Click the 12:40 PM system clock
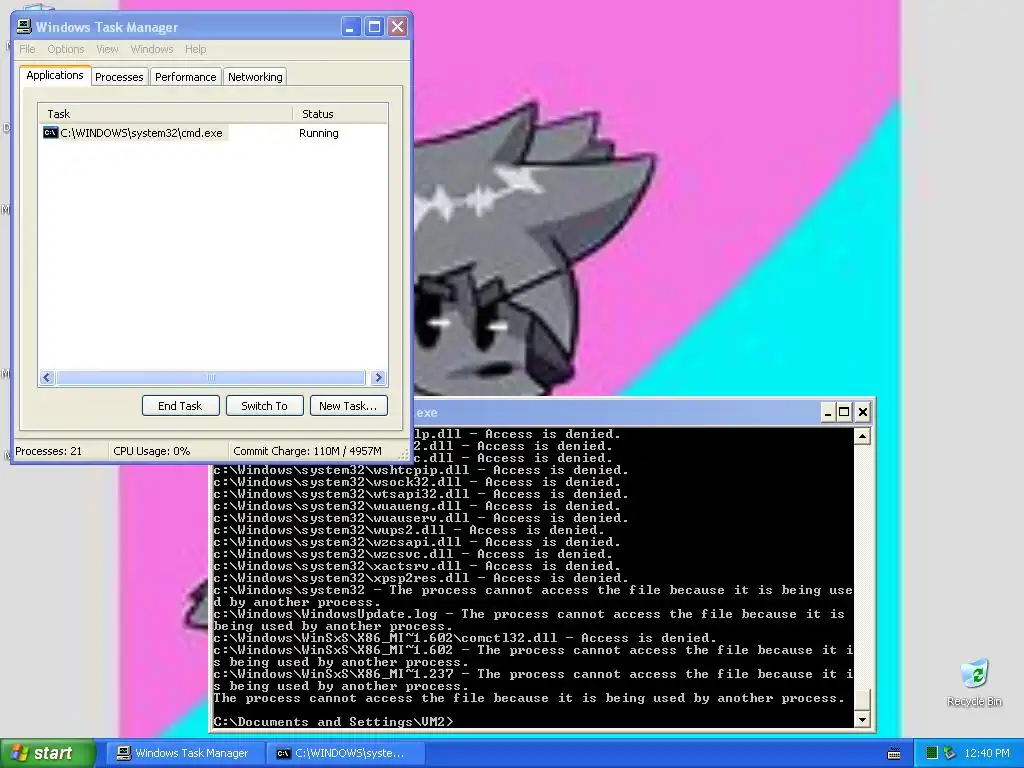1024x768 pixels. click(987, 753)
